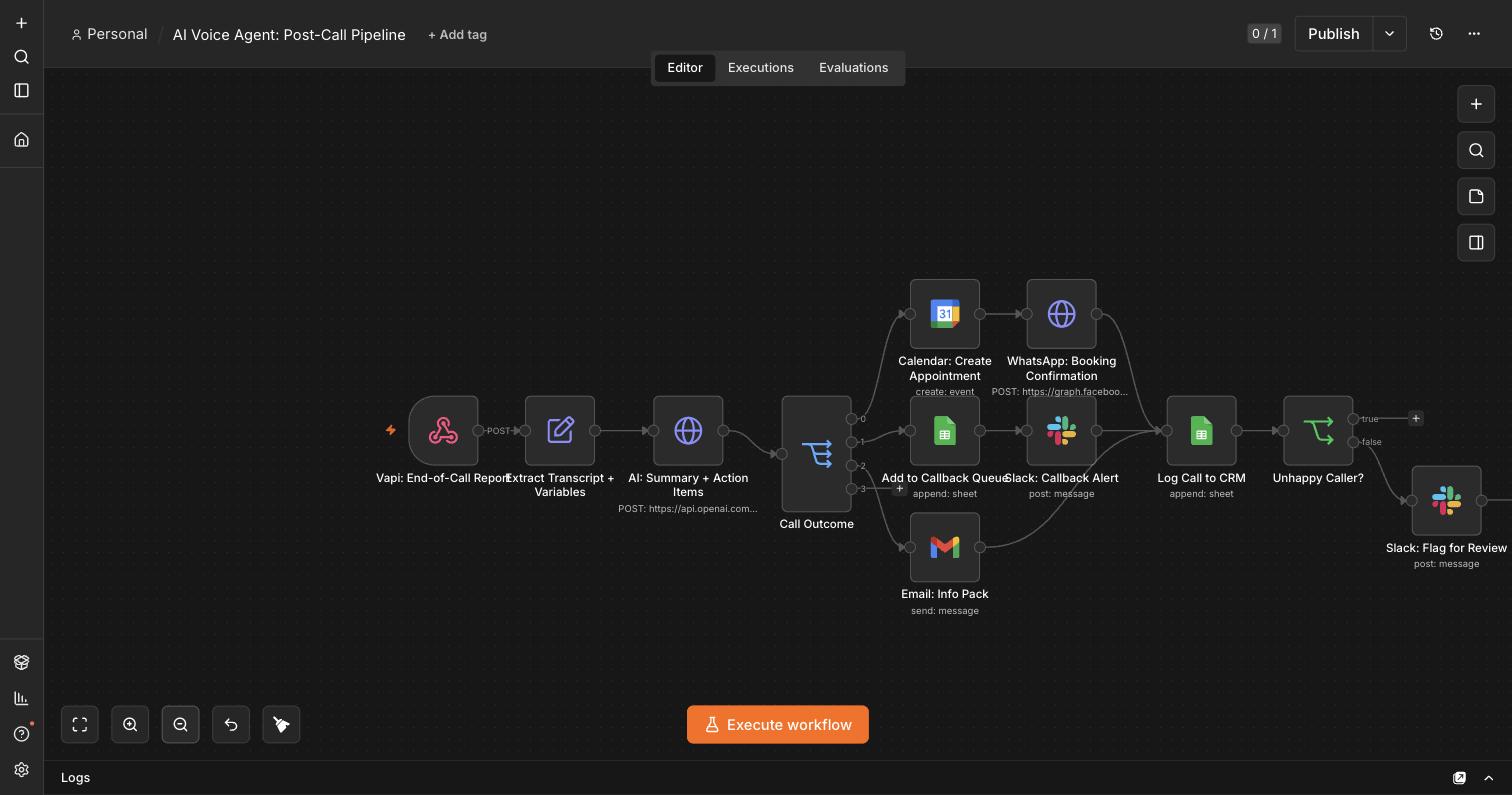Open insights chart icon in sidebar
This screenshot has height=795, width=1512.
pos(21,698)
